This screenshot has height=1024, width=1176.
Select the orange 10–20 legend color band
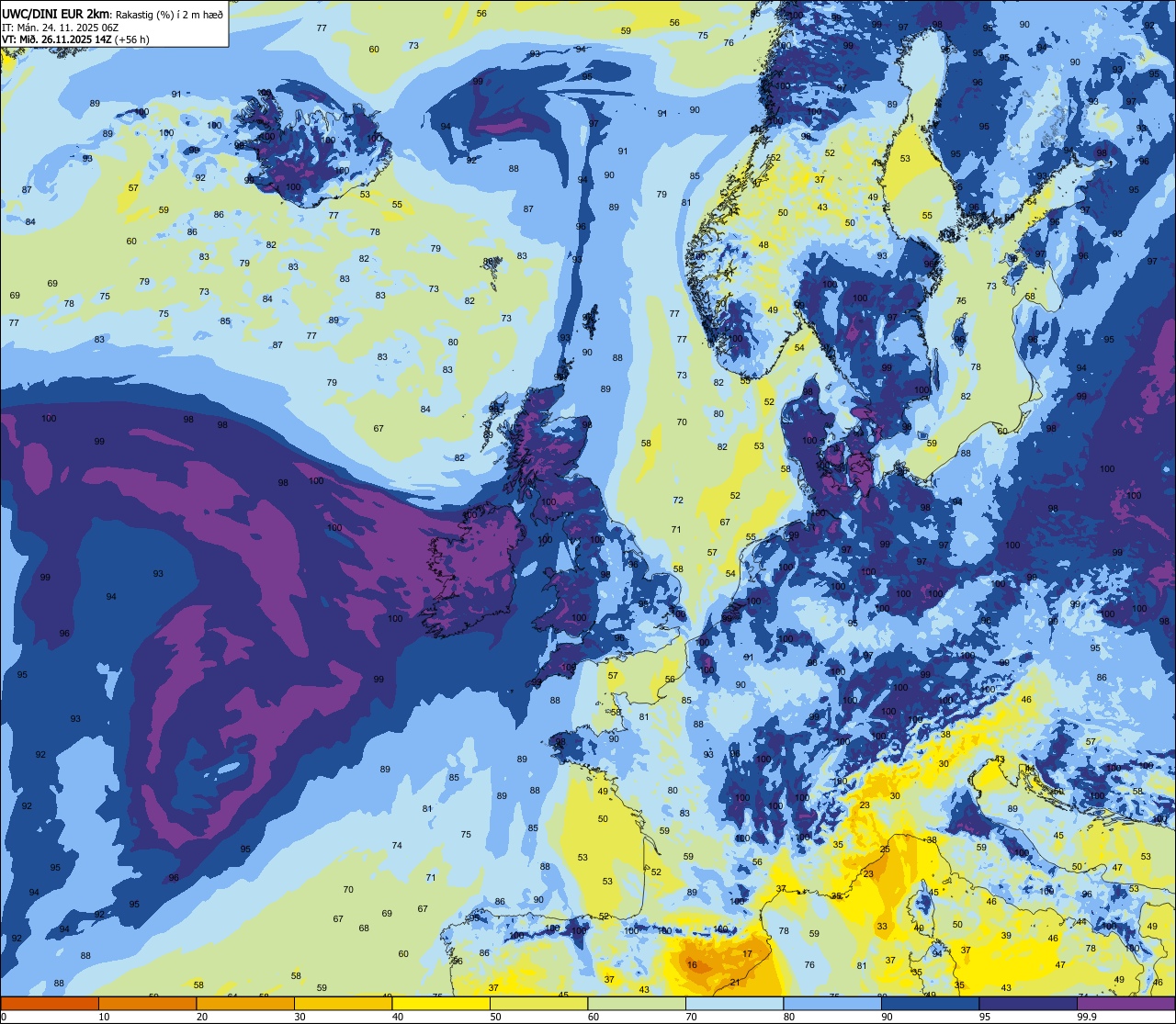147,1003
